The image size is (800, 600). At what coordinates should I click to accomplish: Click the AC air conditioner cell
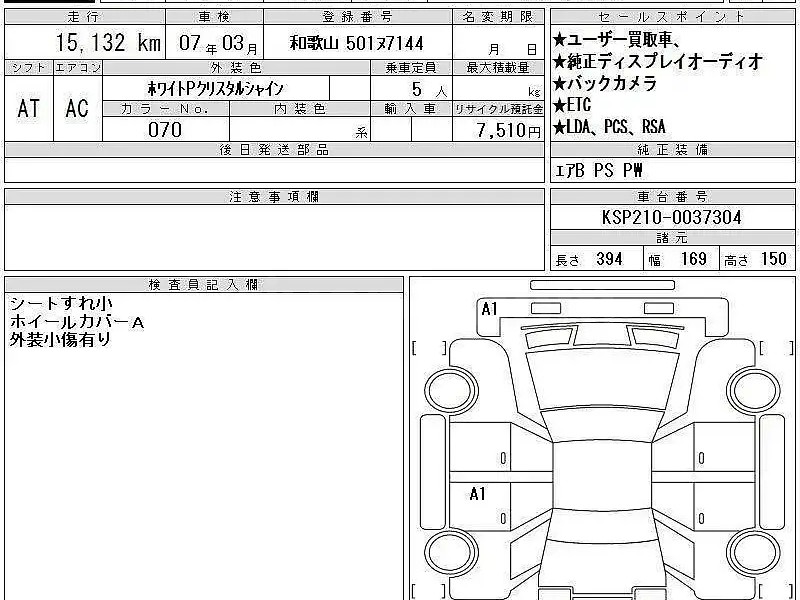click(77, 108)
